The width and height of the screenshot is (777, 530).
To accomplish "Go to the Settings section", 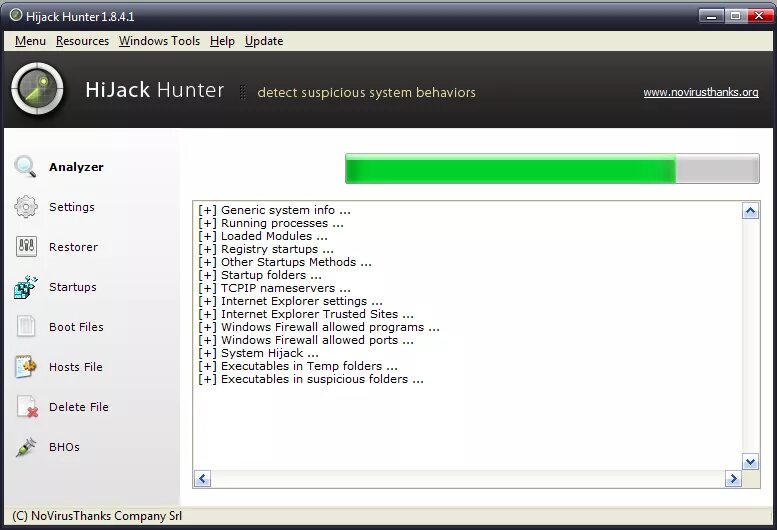I will 72,207.
